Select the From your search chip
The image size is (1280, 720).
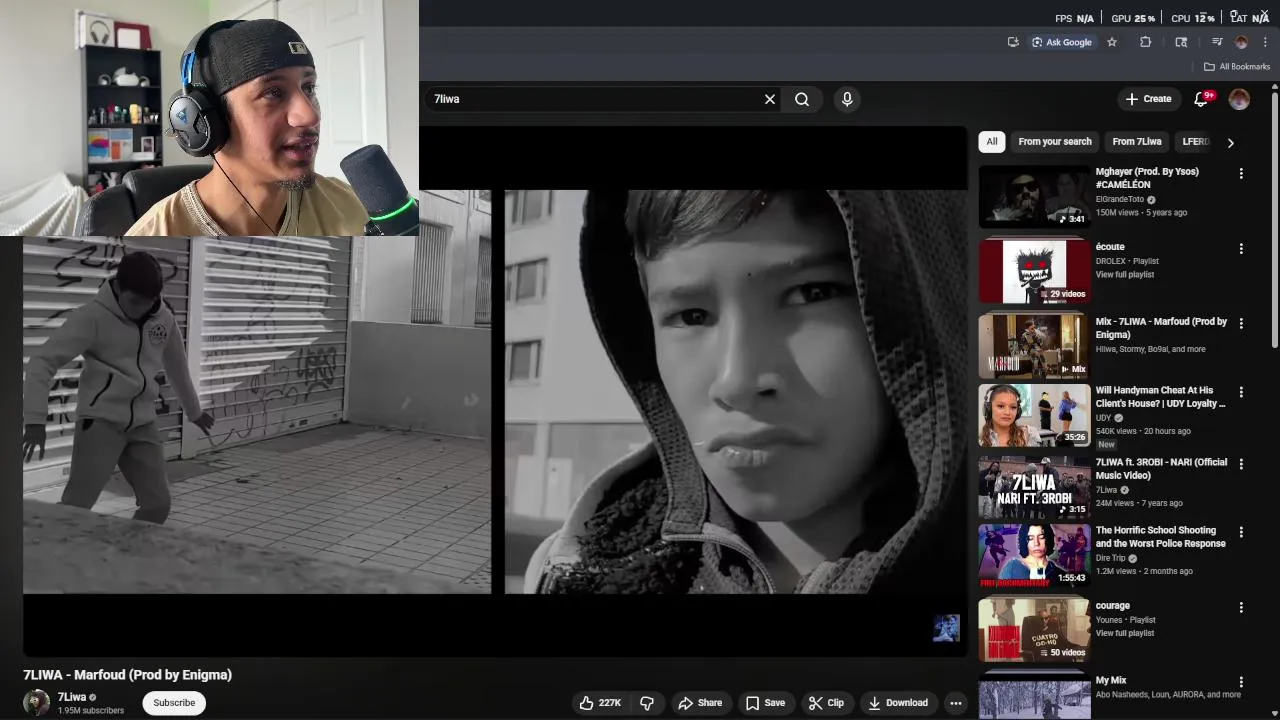click(1055, 142)
